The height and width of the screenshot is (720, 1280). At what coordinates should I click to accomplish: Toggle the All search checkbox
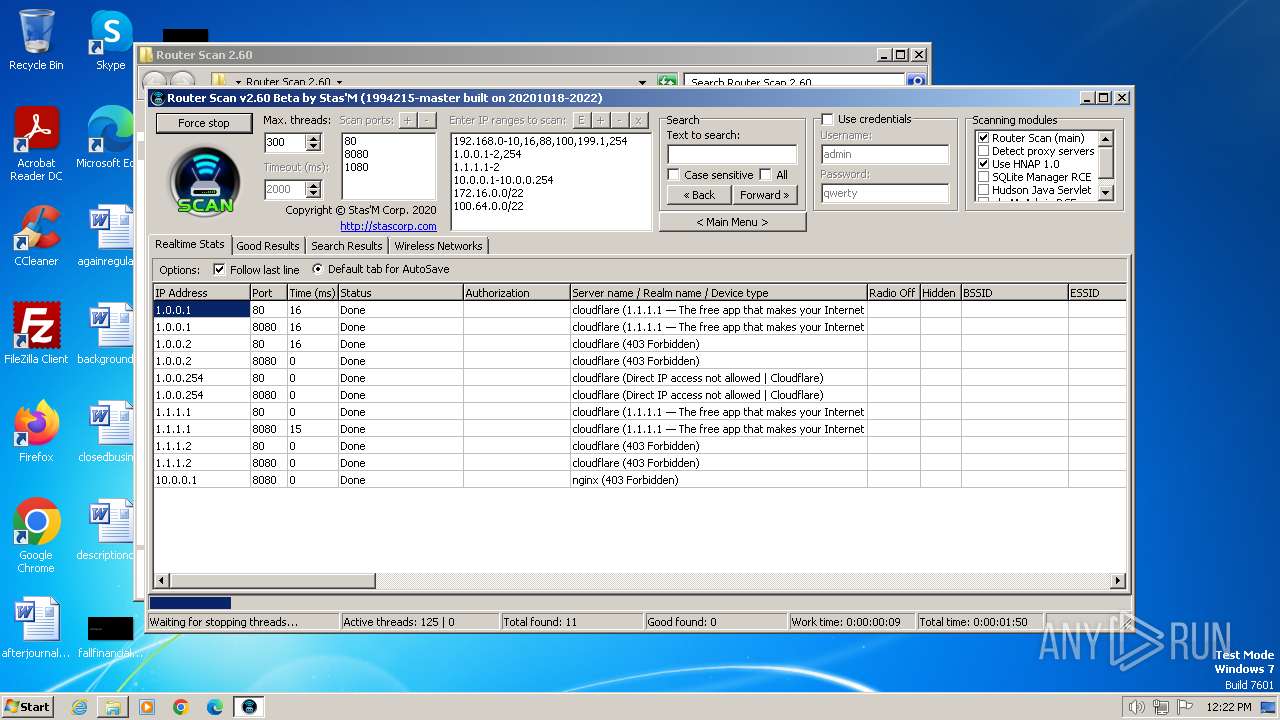pyautogui.click(x=765, y=175)
